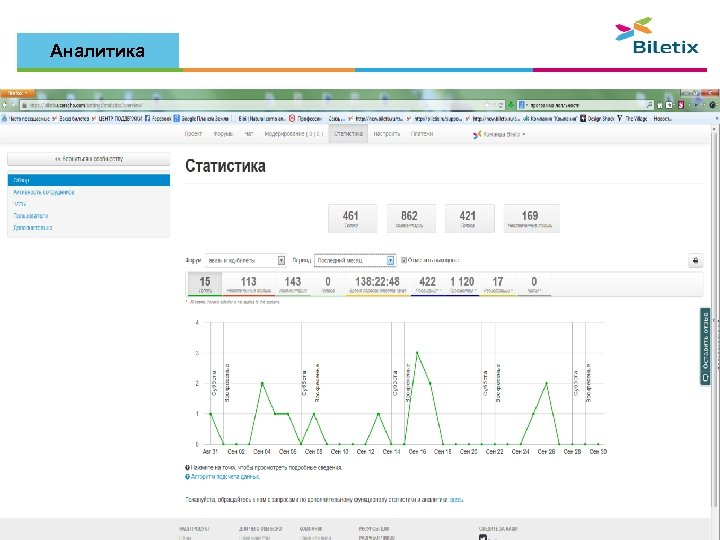Click the 461 summary box

click(353, 219)
